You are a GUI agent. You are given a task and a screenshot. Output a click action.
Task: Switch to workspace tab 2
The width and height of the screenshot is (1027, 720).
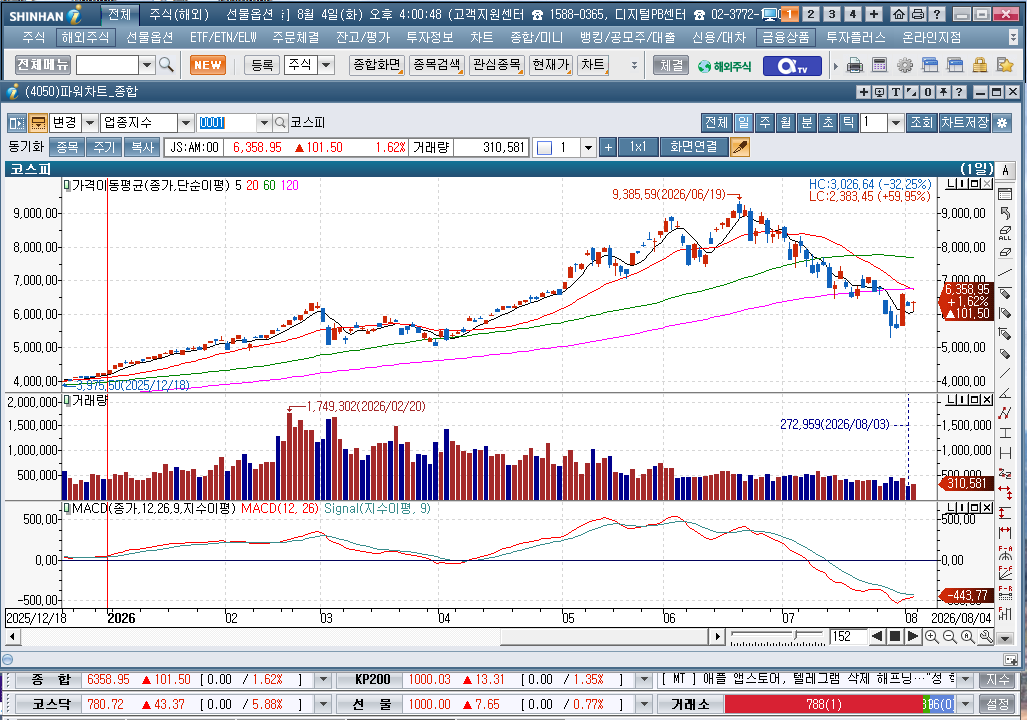pos(811,14)
